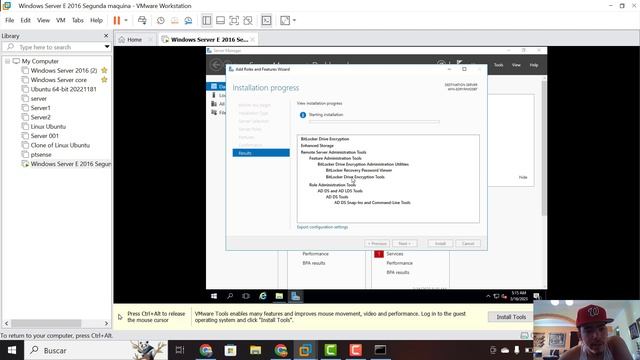Click the Install Tools button
Image resolution: width=640 pixels, height=360 pixels.
pos(511,317)
